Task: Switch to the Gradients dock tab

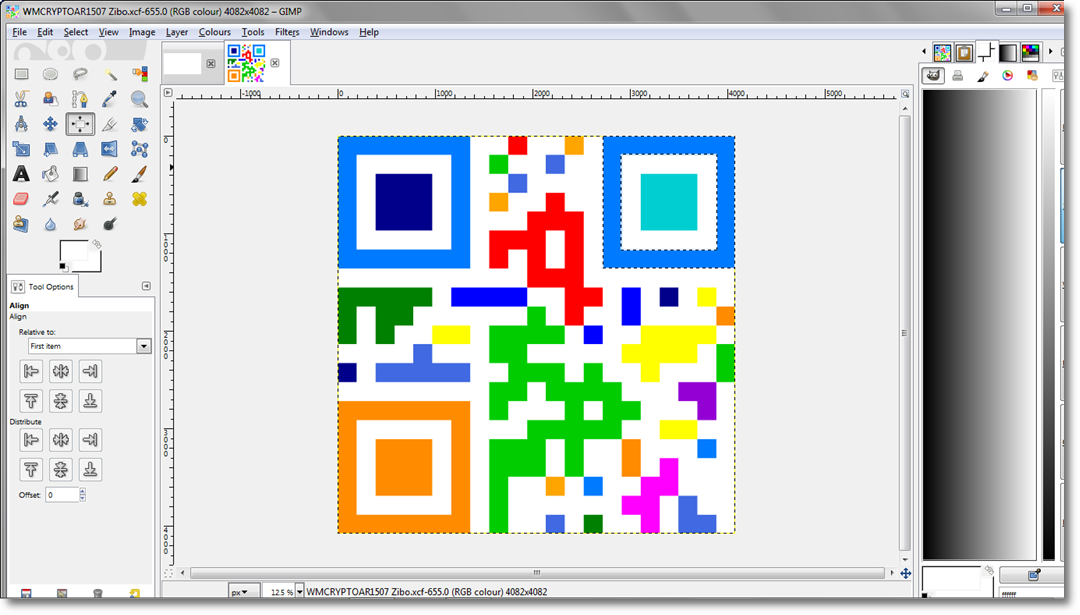Action: 1008,52
